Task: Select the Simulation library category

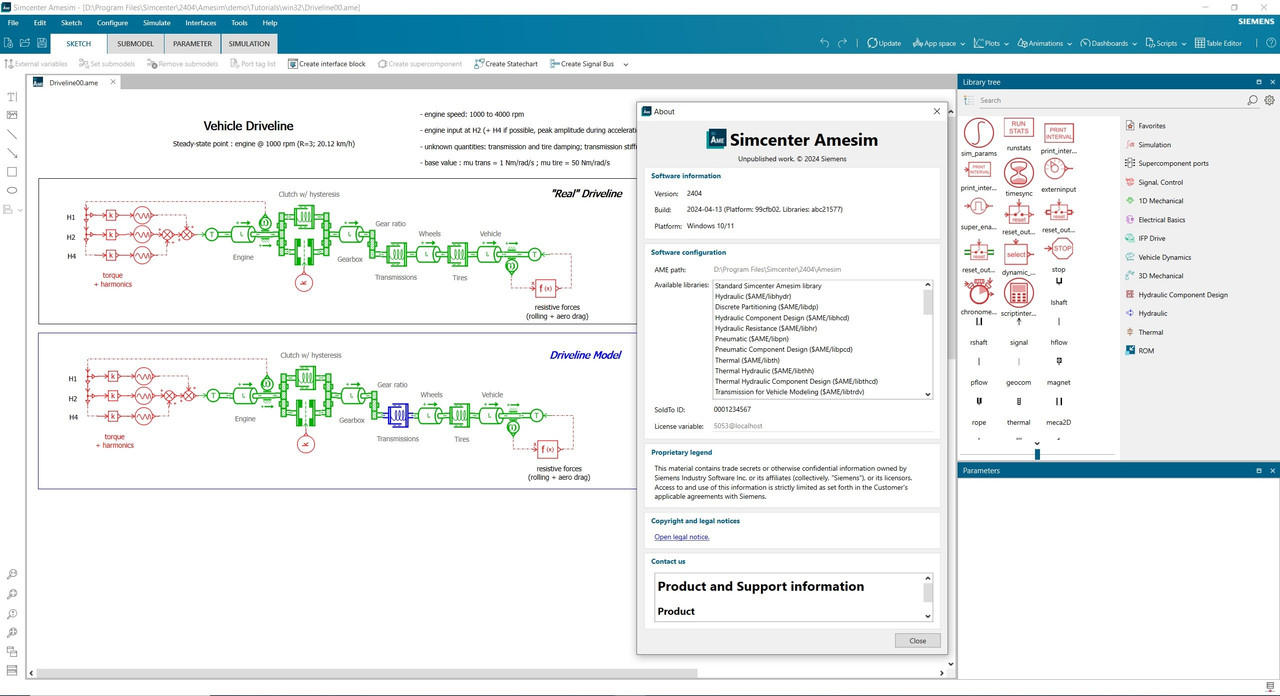Action: (x=1154, y=145)
